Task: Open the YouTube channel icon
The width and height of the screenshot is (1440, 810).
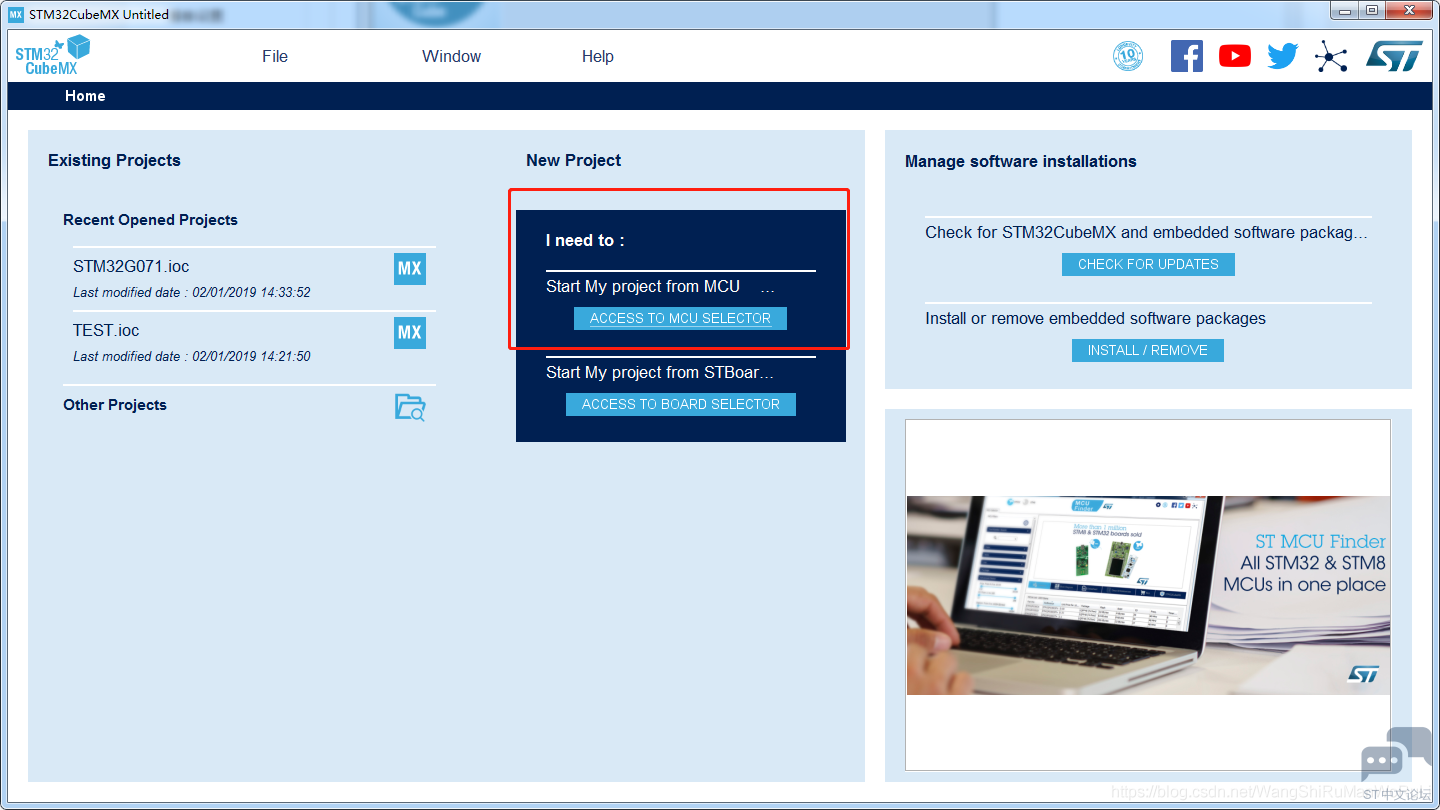Action: [x=1235, y=56]
